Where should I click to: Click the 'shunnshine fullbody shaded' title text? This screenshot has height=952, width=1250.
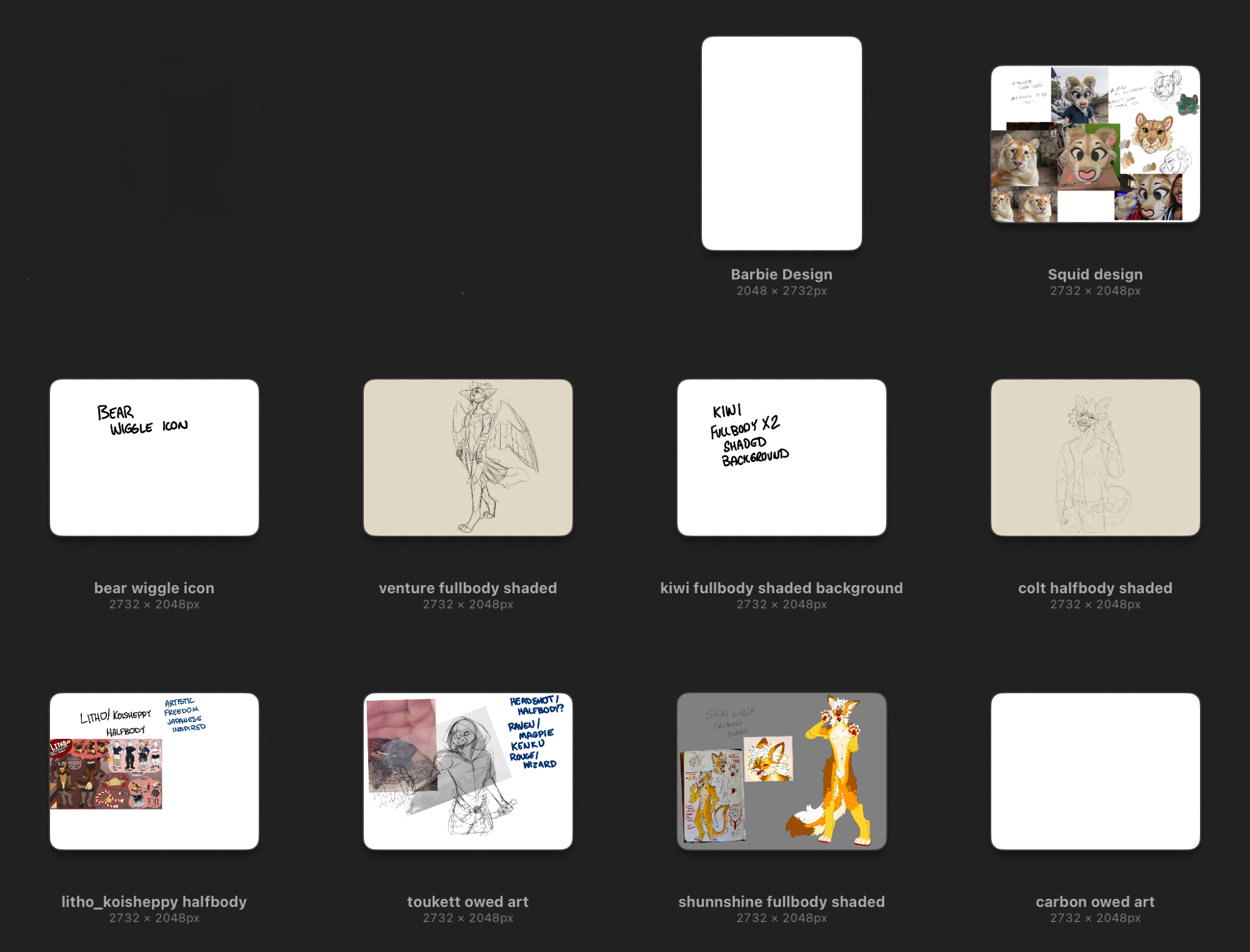tap(781, 902)
